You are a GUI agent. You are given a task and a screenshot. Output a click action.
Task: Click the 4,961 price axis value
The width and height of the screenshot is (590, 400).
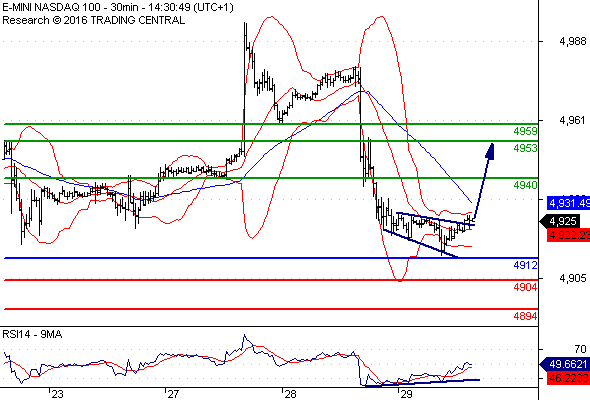pos(573,120)
